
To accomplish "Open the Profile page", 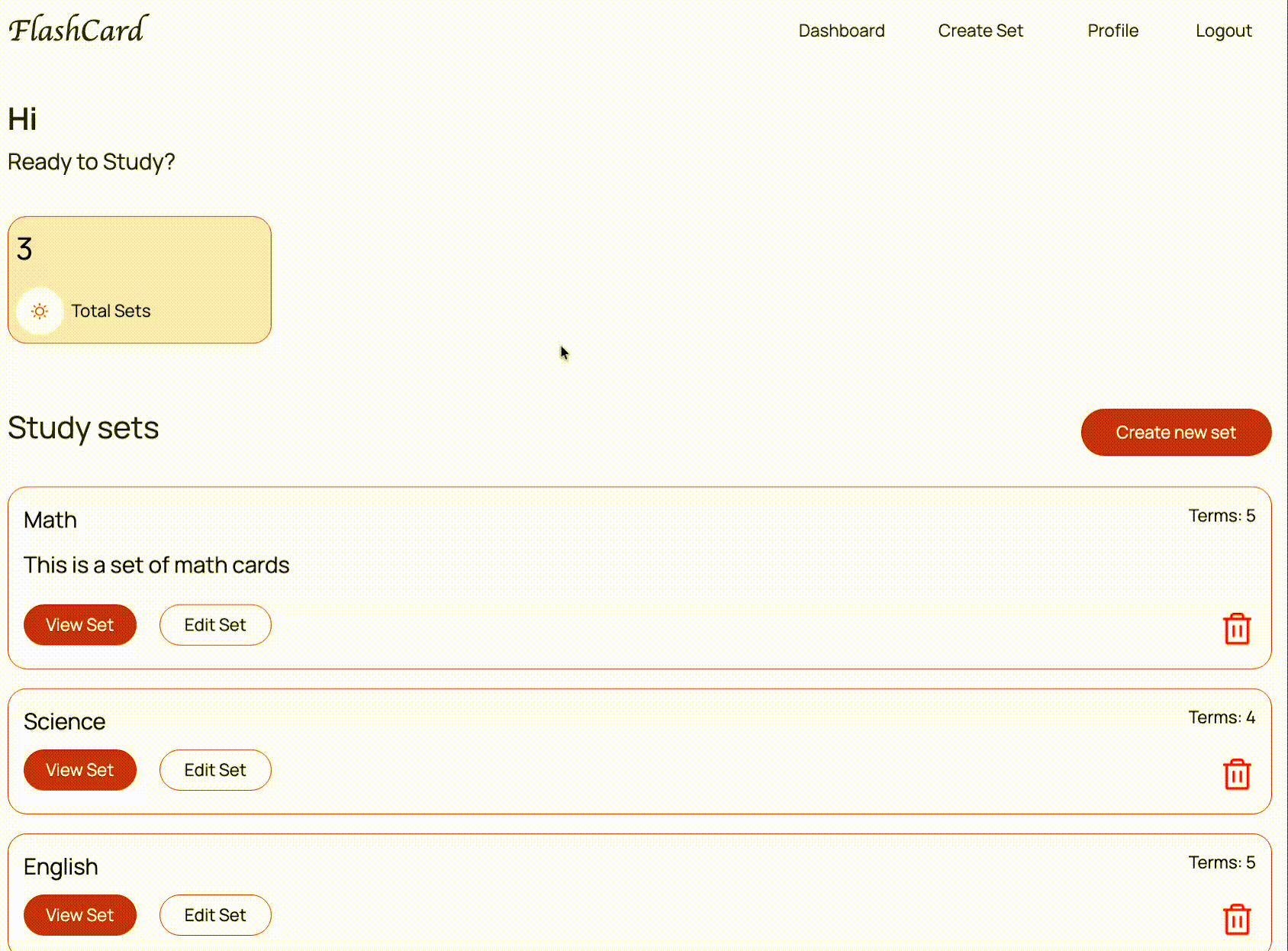I will click(1113, 31).
